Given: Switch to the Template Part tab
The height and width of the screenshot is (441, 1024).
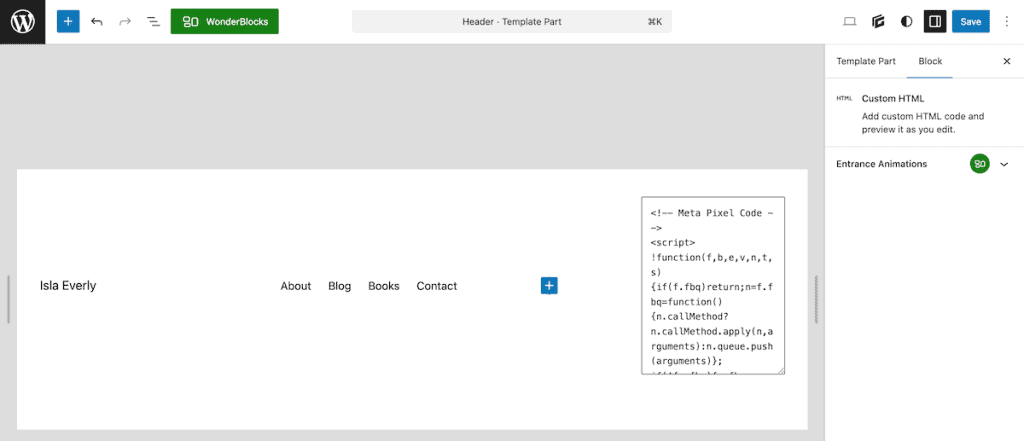Looking at the screenshot, I should 866,61.
